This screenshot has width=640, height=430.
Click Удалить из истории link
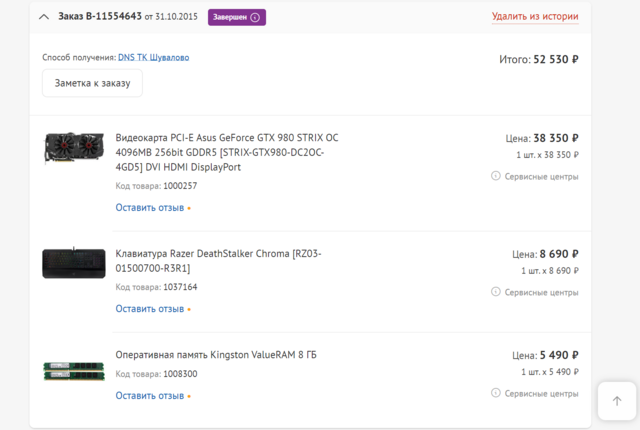pos(534,17)
